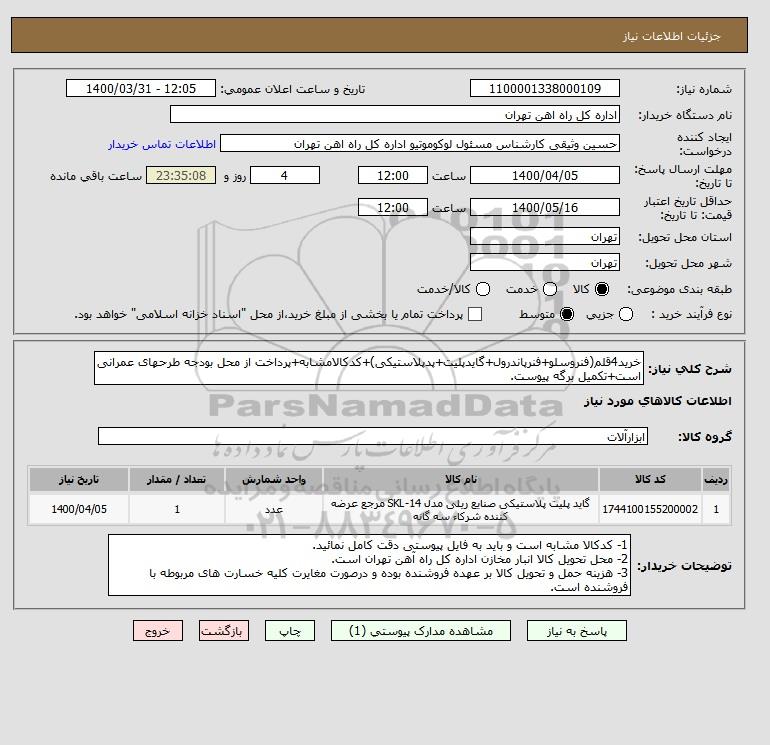Click the شهر محل تحویل field
The height and width of the screenshot is (745, 770).
click(x=545, y=262)
